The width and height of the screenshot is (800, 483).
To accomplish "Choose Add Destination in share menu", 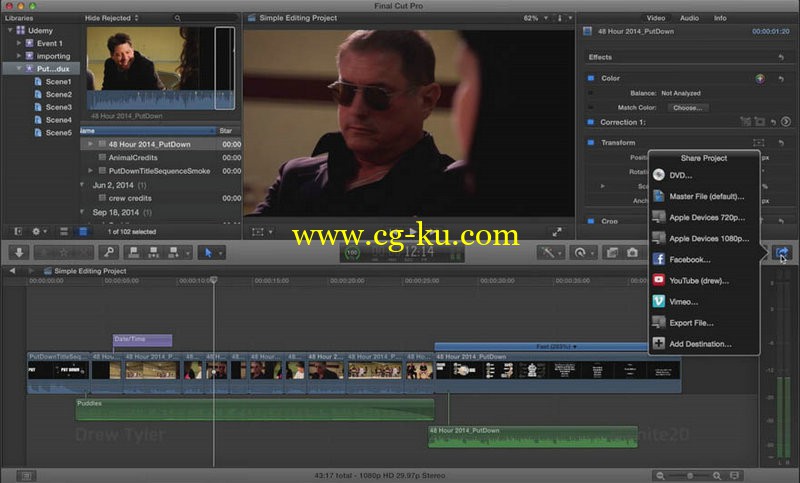I will [704, 344].
